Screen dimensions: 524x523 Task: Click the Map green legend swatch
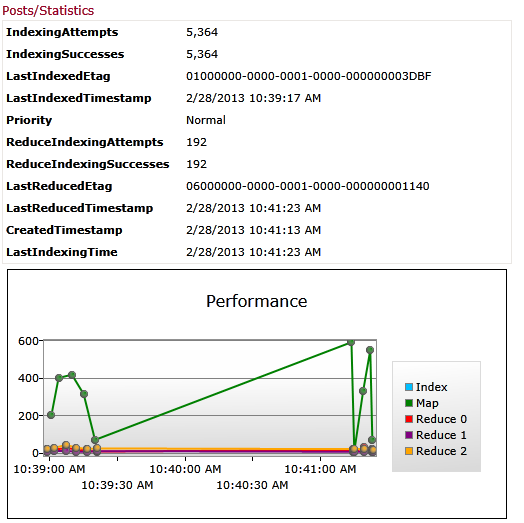click(x=409, y=403)
